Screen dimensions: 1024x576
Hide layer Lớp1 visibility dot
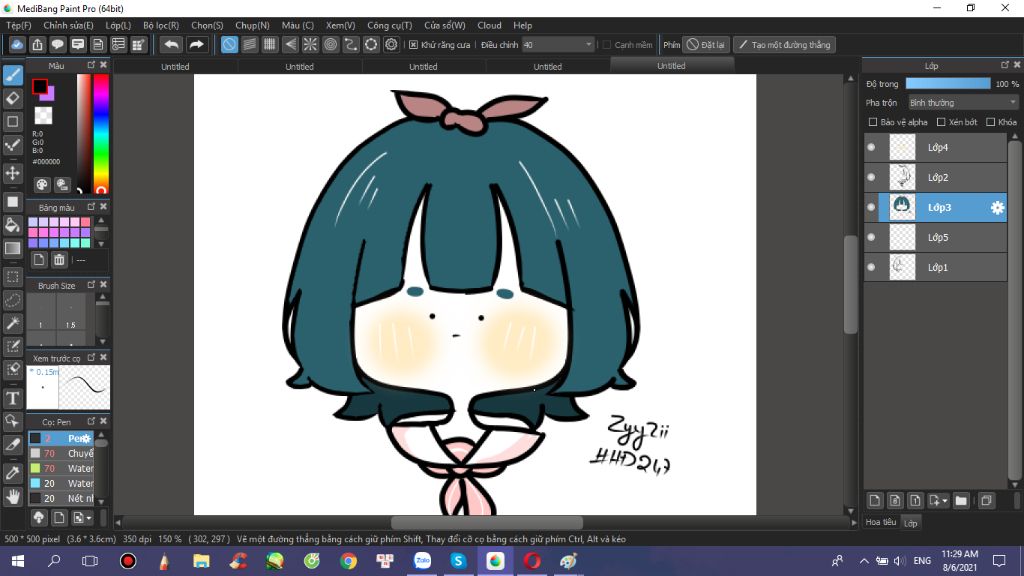click(871, 268)
